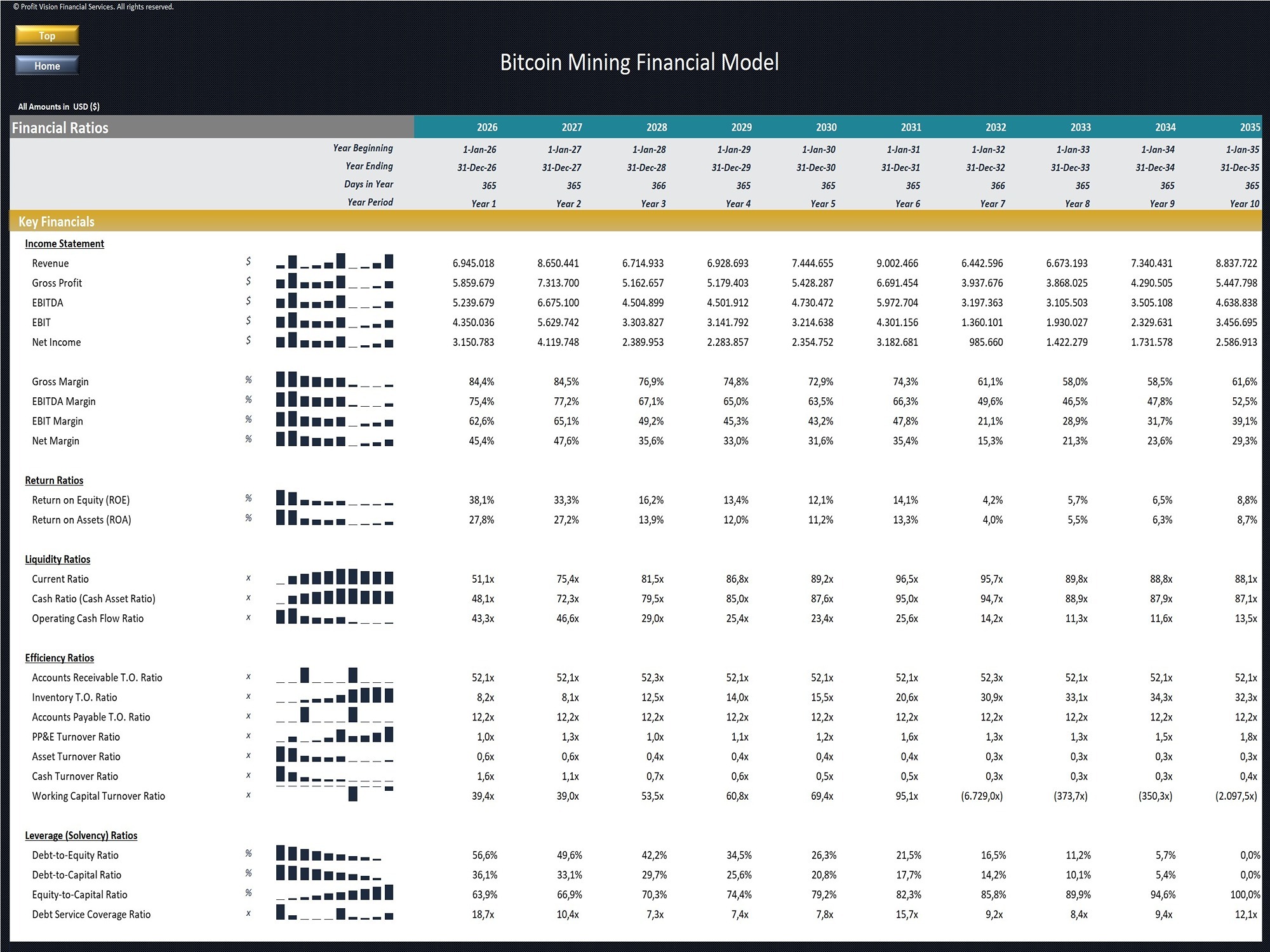Select the Revenue sparkline chart
Image resolution: width=1270 pixels, height=952 pixels.
[335, 263]
